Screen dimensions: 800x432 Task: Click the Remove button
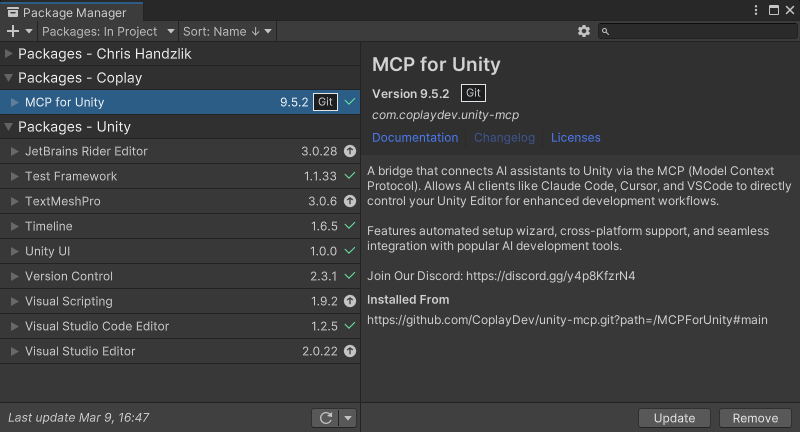tap(755, 418)
